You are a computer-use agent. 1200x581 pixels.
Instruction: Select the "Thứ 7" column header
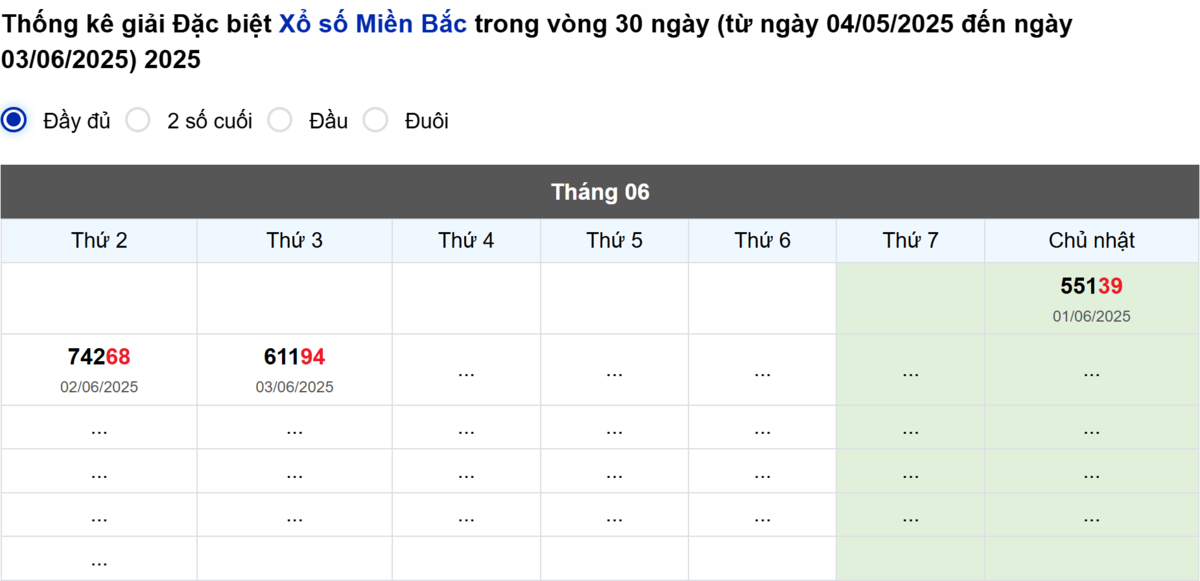[909, 240]
